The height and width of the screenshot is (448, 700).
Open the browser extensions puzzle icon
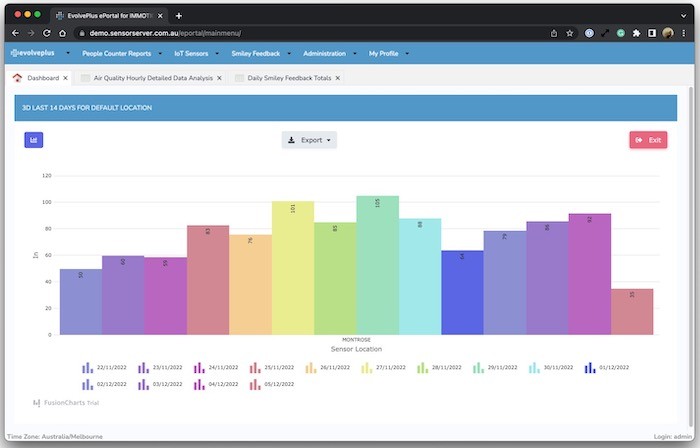click(x=636, y=33)
